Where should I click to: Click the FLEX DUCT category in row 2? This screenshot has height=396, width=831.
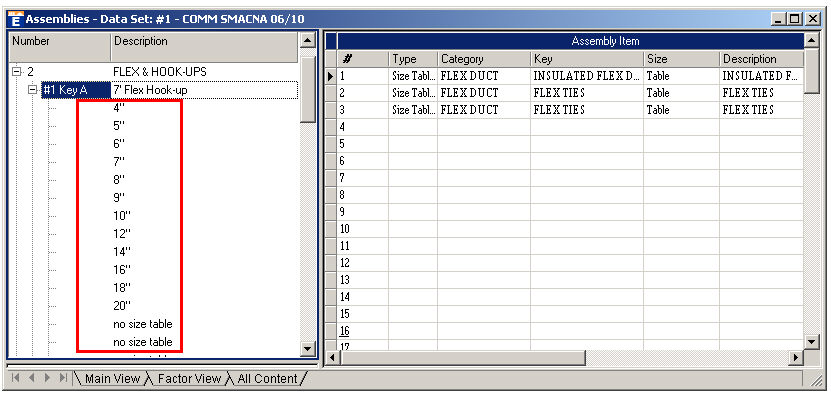[484, 93]
